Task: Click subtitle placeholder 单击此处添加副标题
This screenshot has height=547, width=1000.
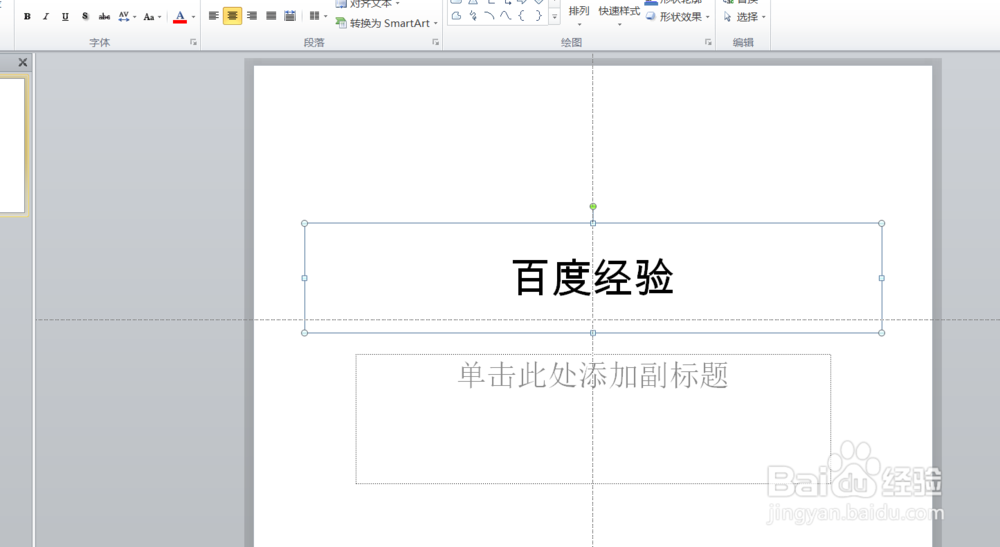Action: coord(592,376)
